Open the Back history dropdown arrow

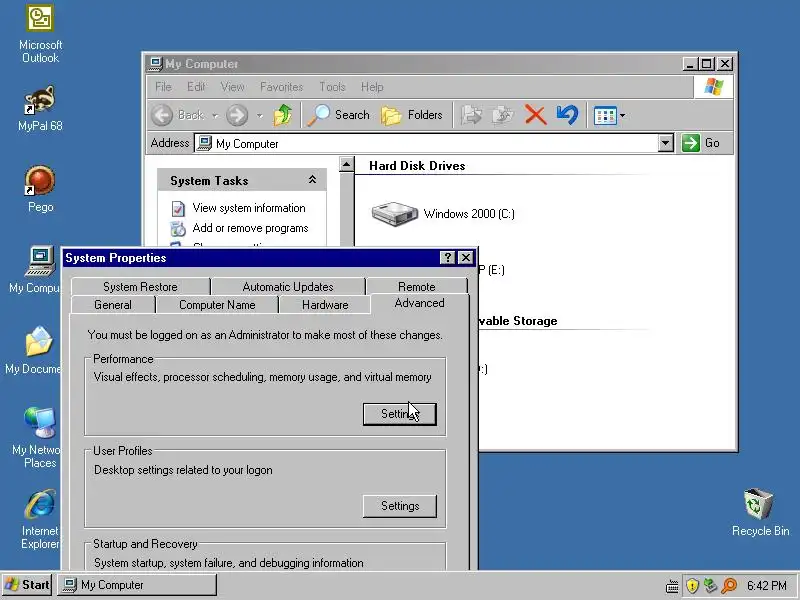coord(215,116)
